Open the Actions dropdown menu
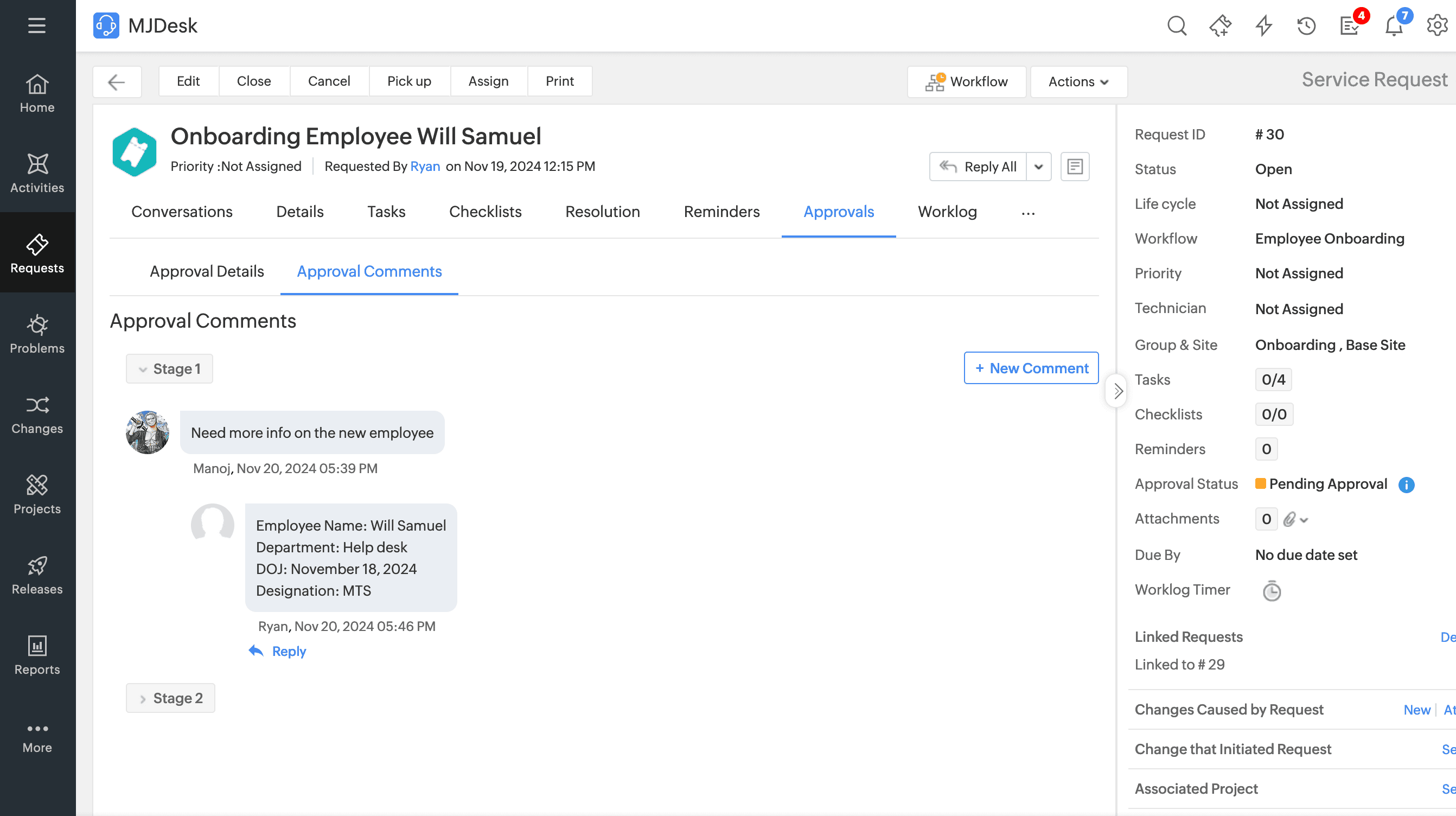 tap(1078, 82)
